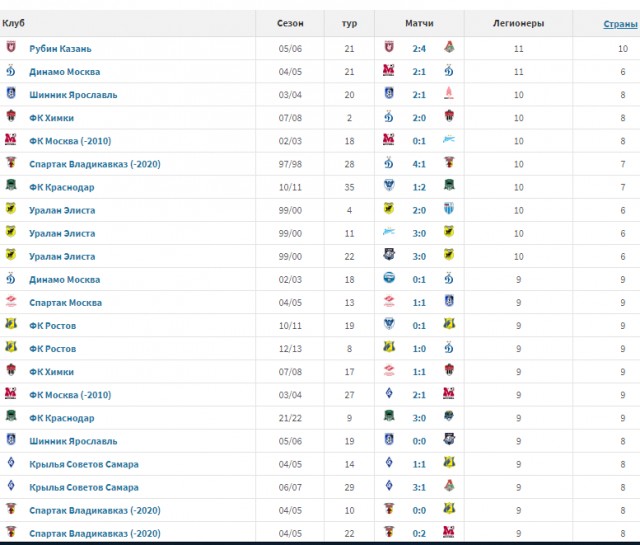Open Спартак Москва club link

click(x=65, y=303)
